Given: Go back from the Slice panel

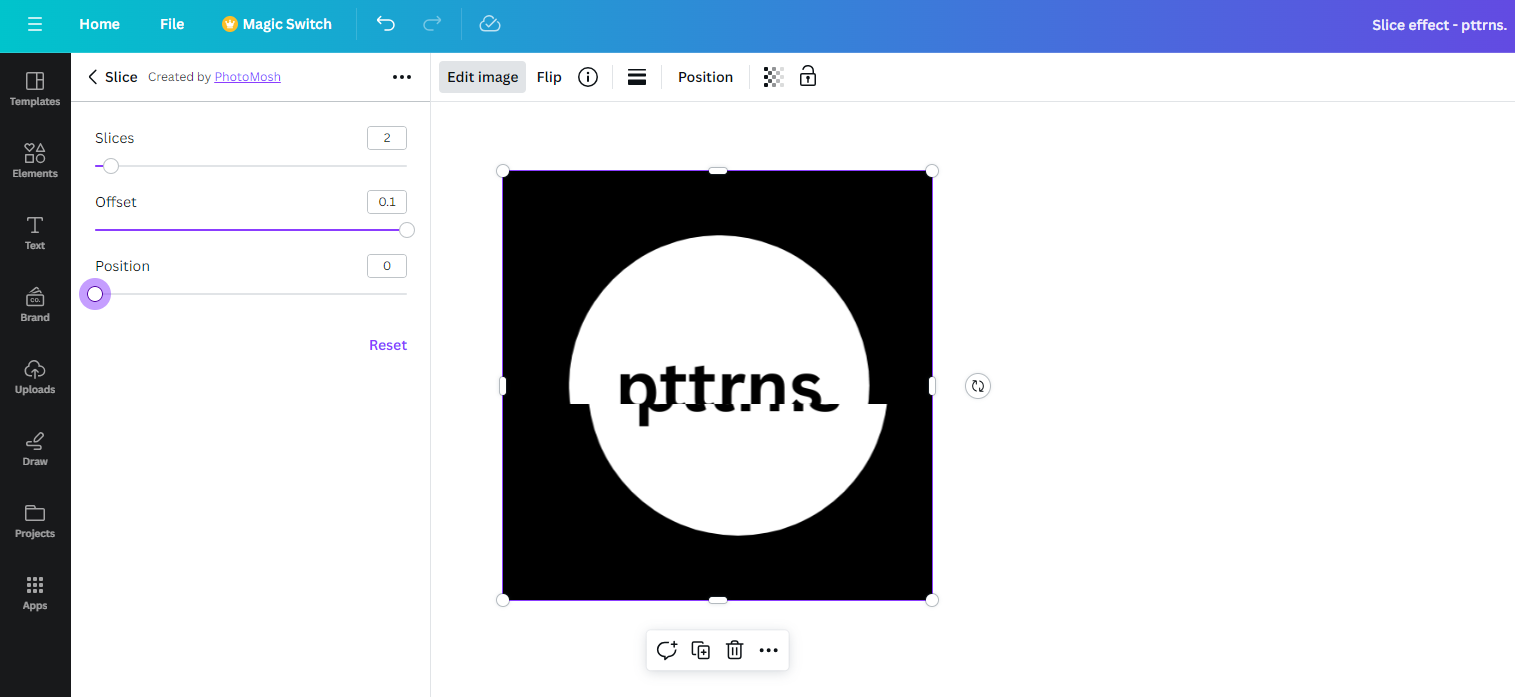Looking at the screenshot, I should (93, 77).
